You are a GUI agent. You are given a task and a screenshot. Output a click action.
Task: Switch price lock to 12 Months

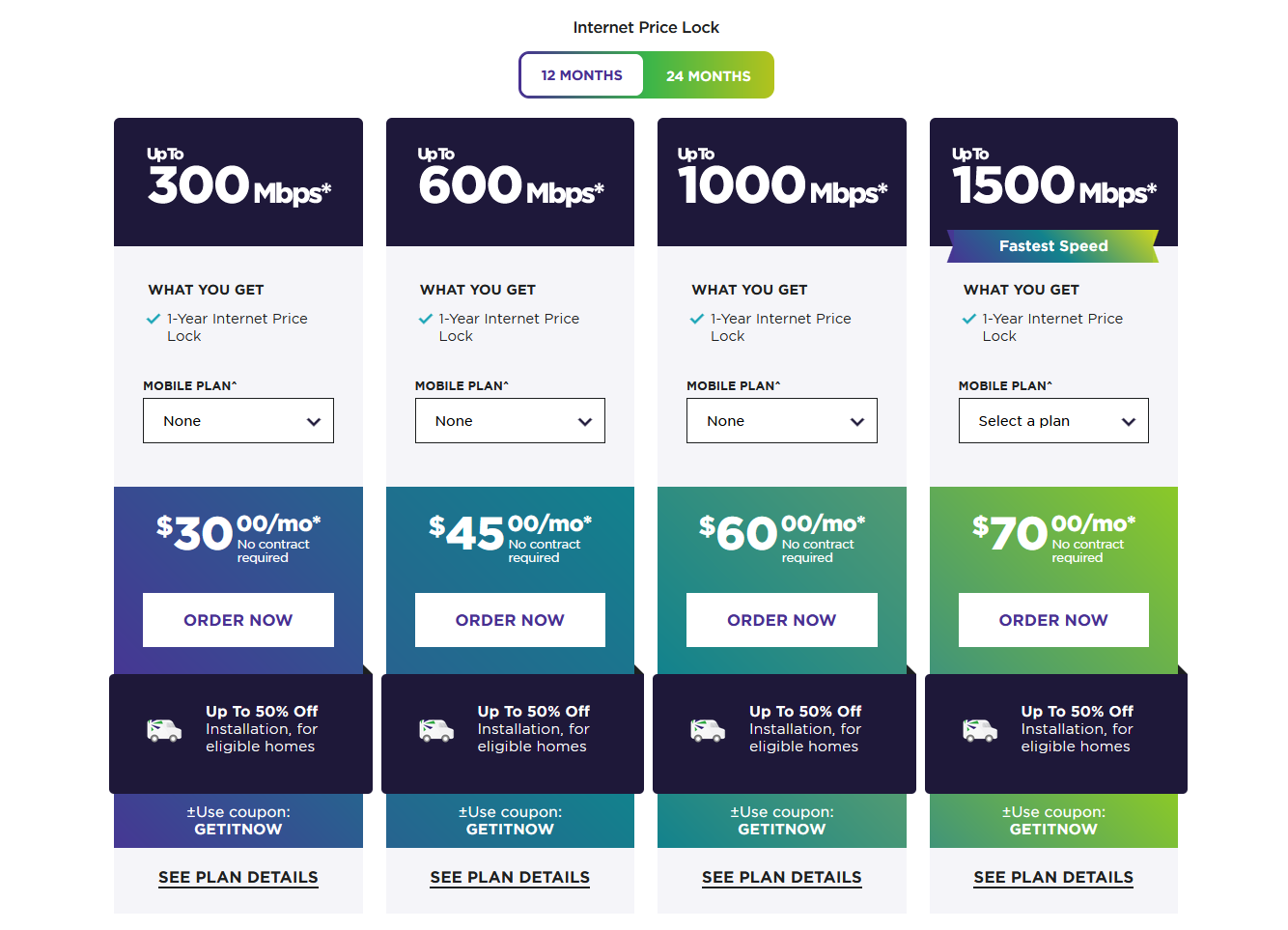coord(581,75)
